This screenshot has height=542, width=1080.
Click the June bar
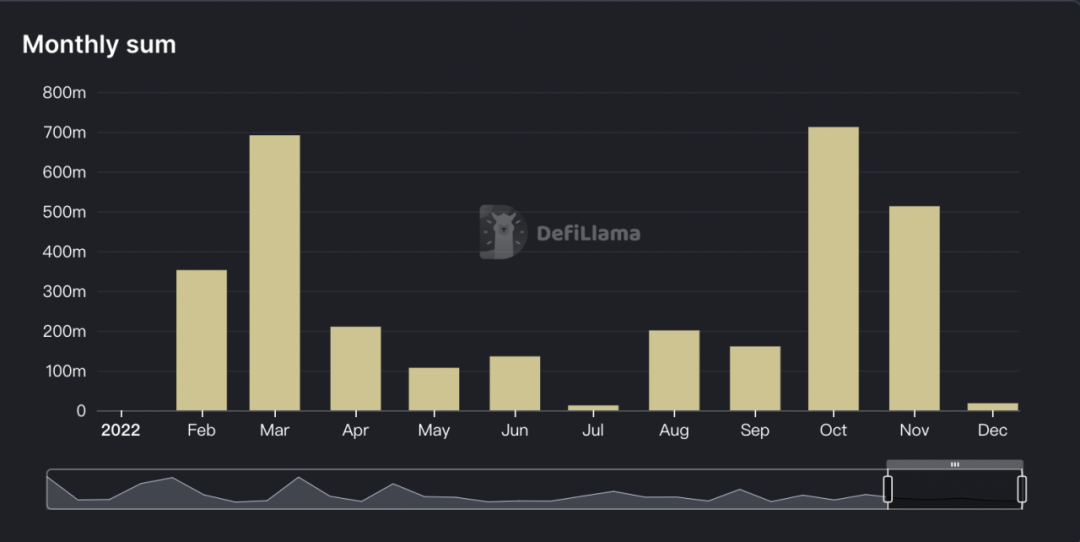515,384
